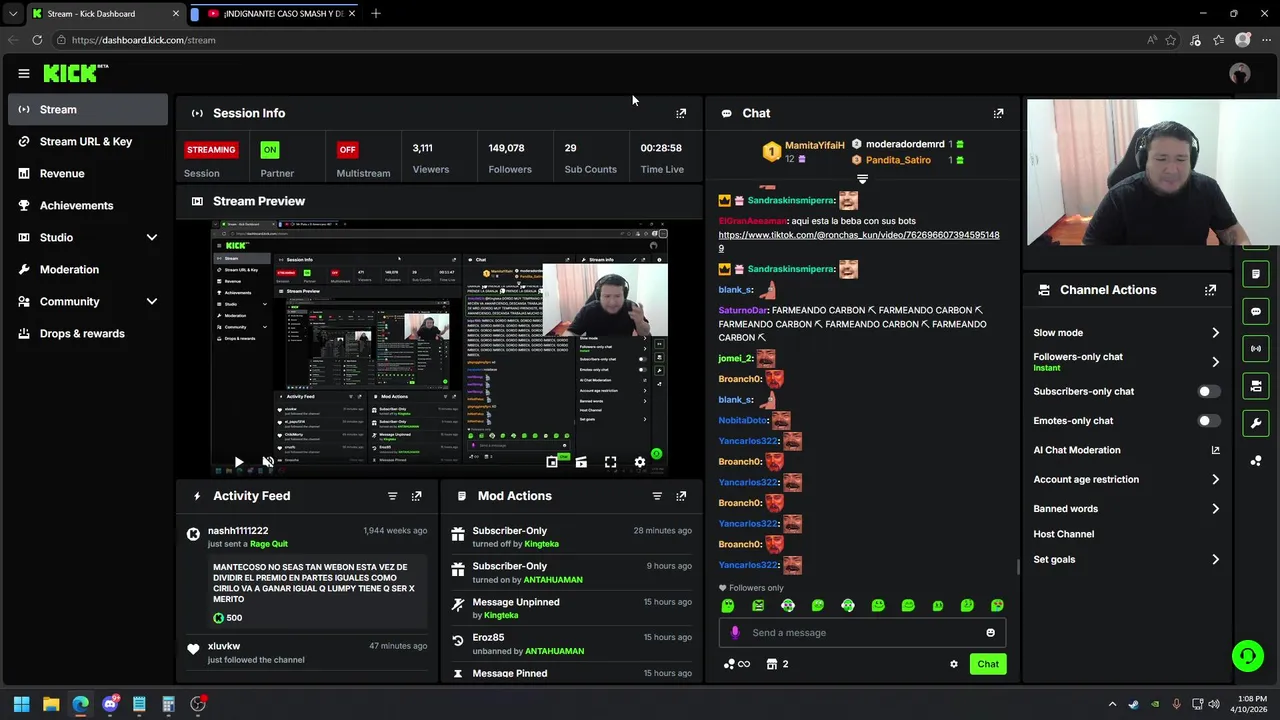Open Drops & rewards sidebar item
Viewport: 1280px width, 720px height.
tap(88, 333)
